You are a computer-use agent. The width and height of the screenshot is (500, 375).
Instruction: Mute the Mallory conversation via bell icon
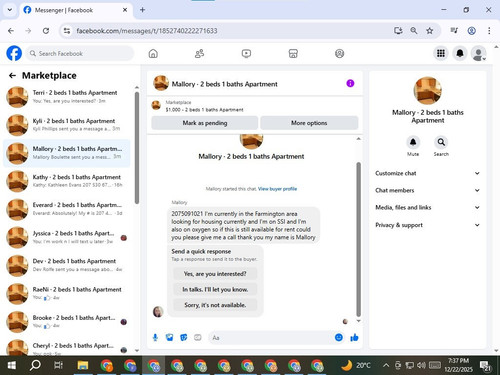coord(413,142)
